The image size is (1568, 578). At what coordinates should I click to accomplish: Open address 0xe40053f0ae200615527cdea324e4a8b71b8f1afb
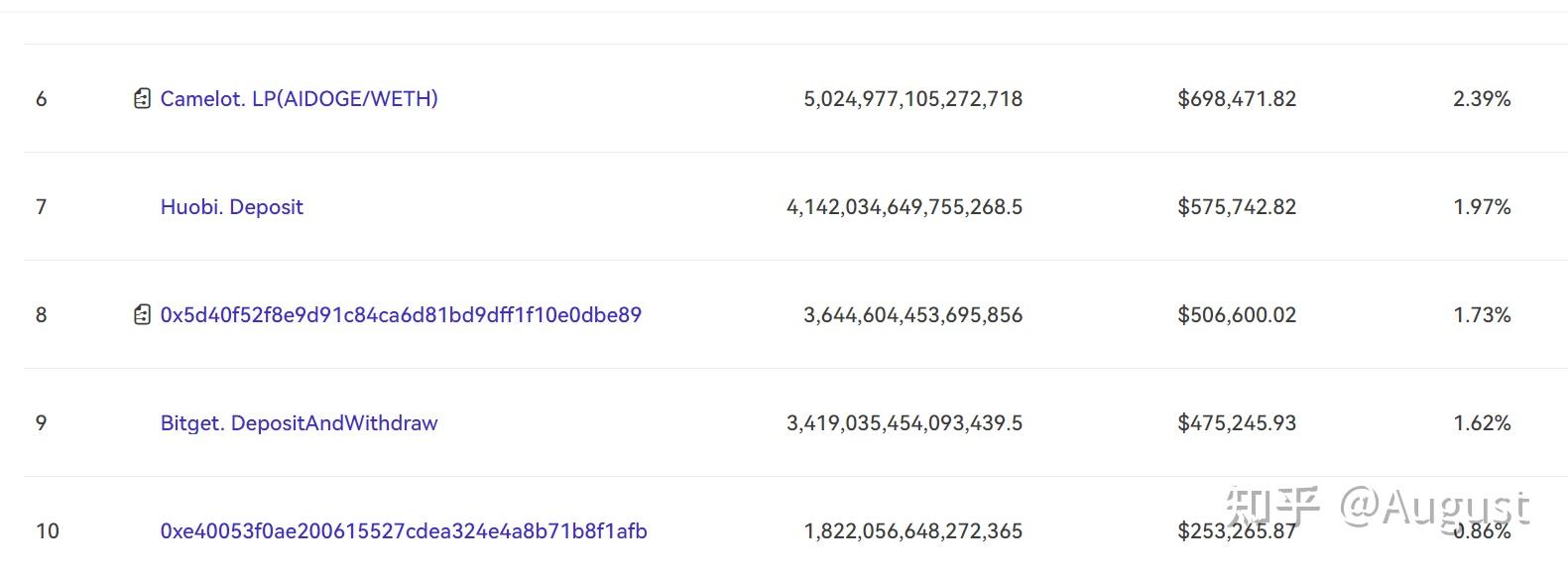tap(404, 530)
